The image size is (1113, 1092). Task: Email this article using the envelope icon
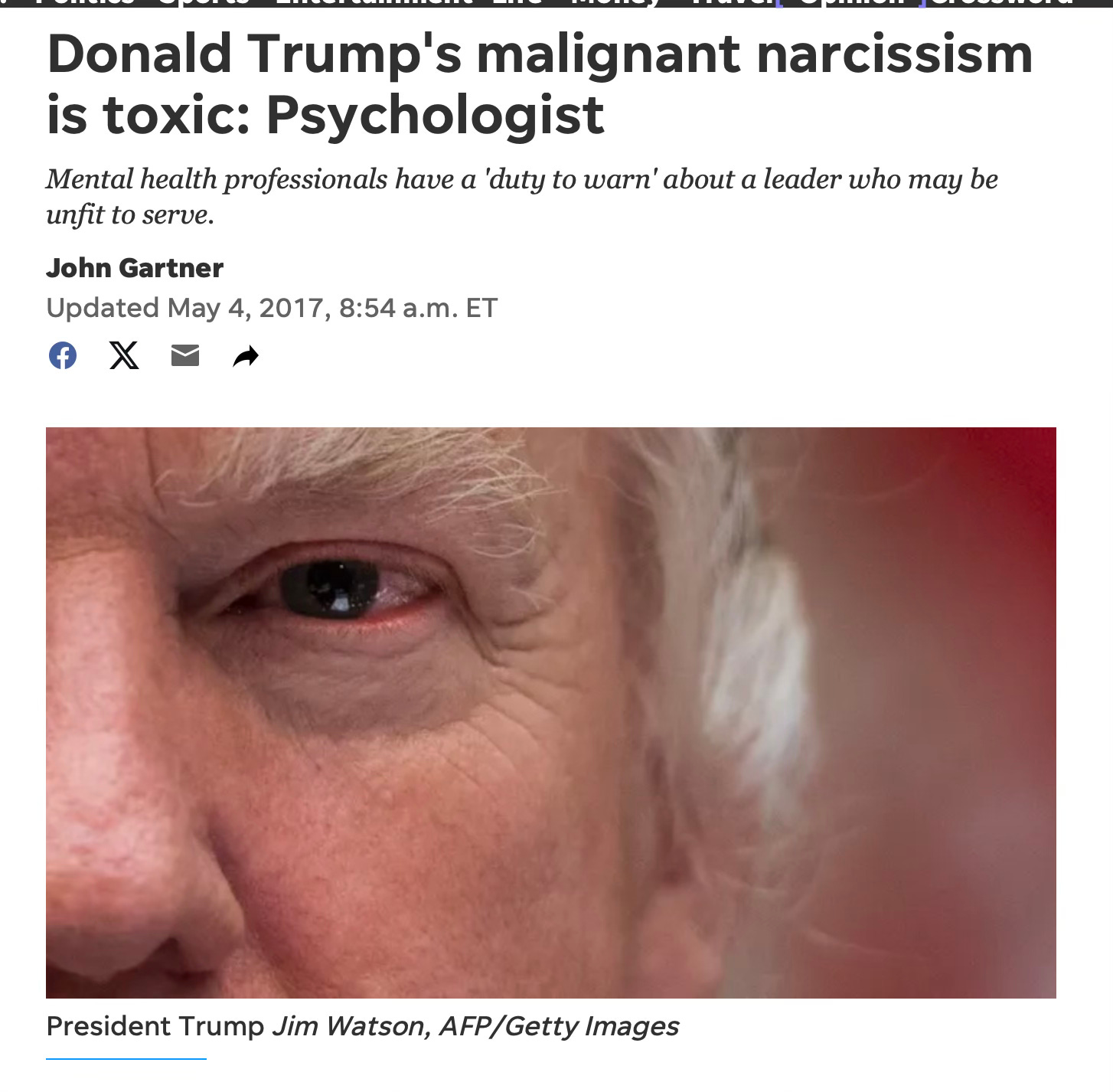tap(184, 355)
